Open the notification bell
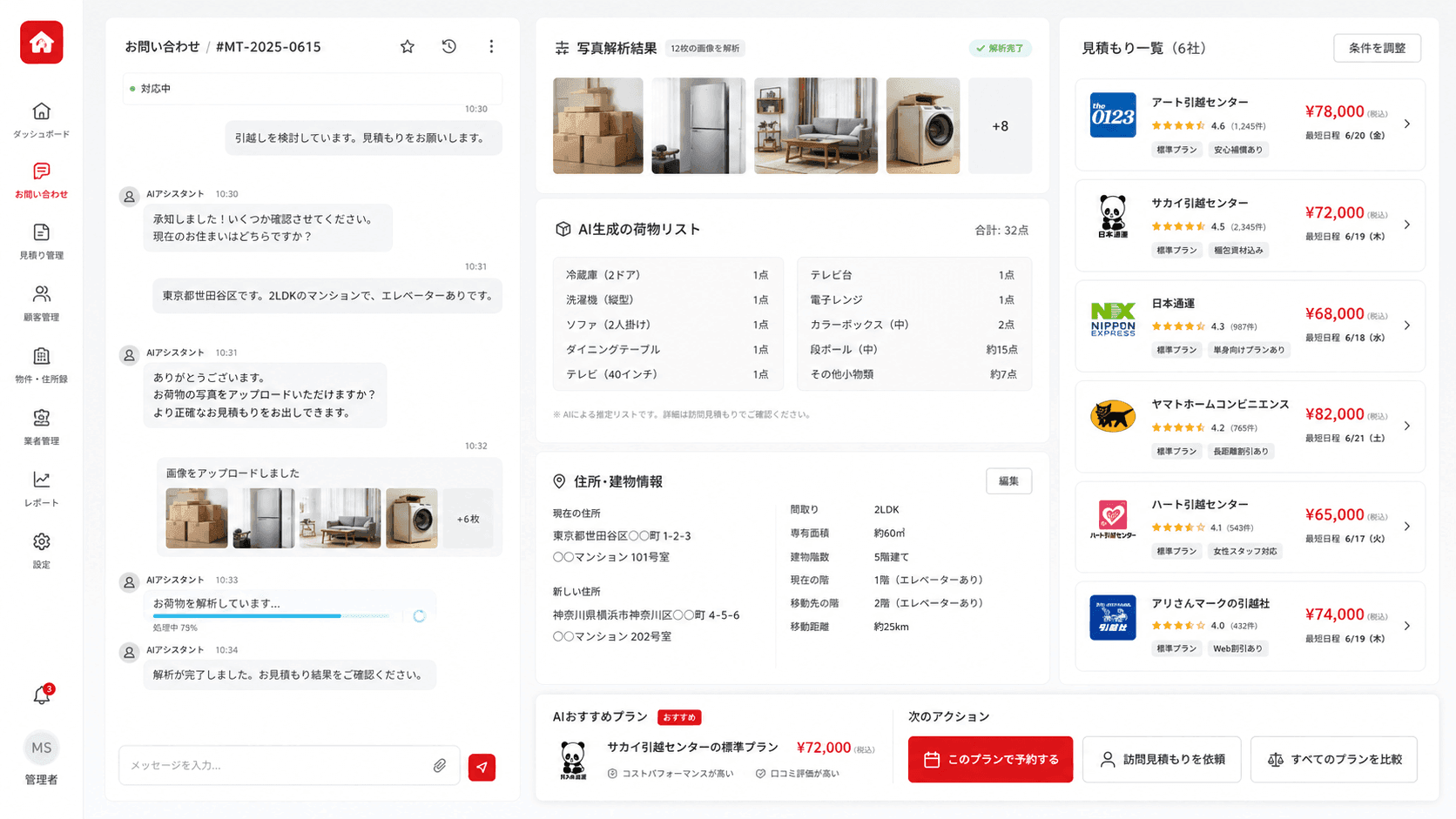This screenshot has width=1456, height=819. (42, 695)
